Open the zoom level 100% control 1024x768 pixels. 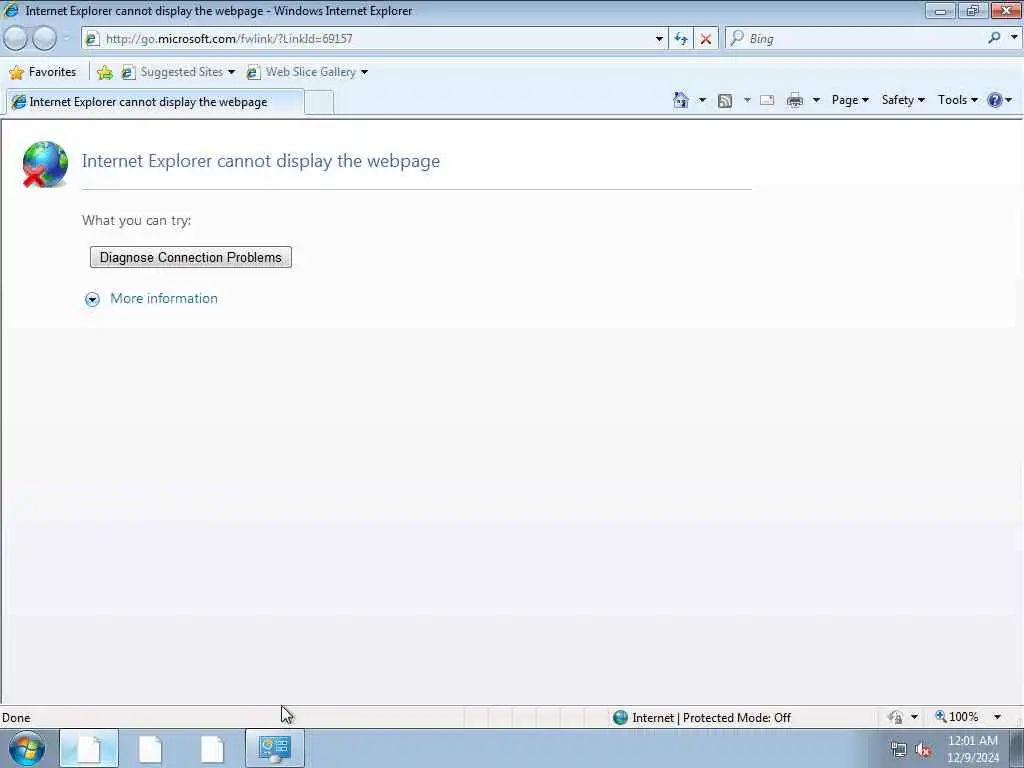[957, 717]
